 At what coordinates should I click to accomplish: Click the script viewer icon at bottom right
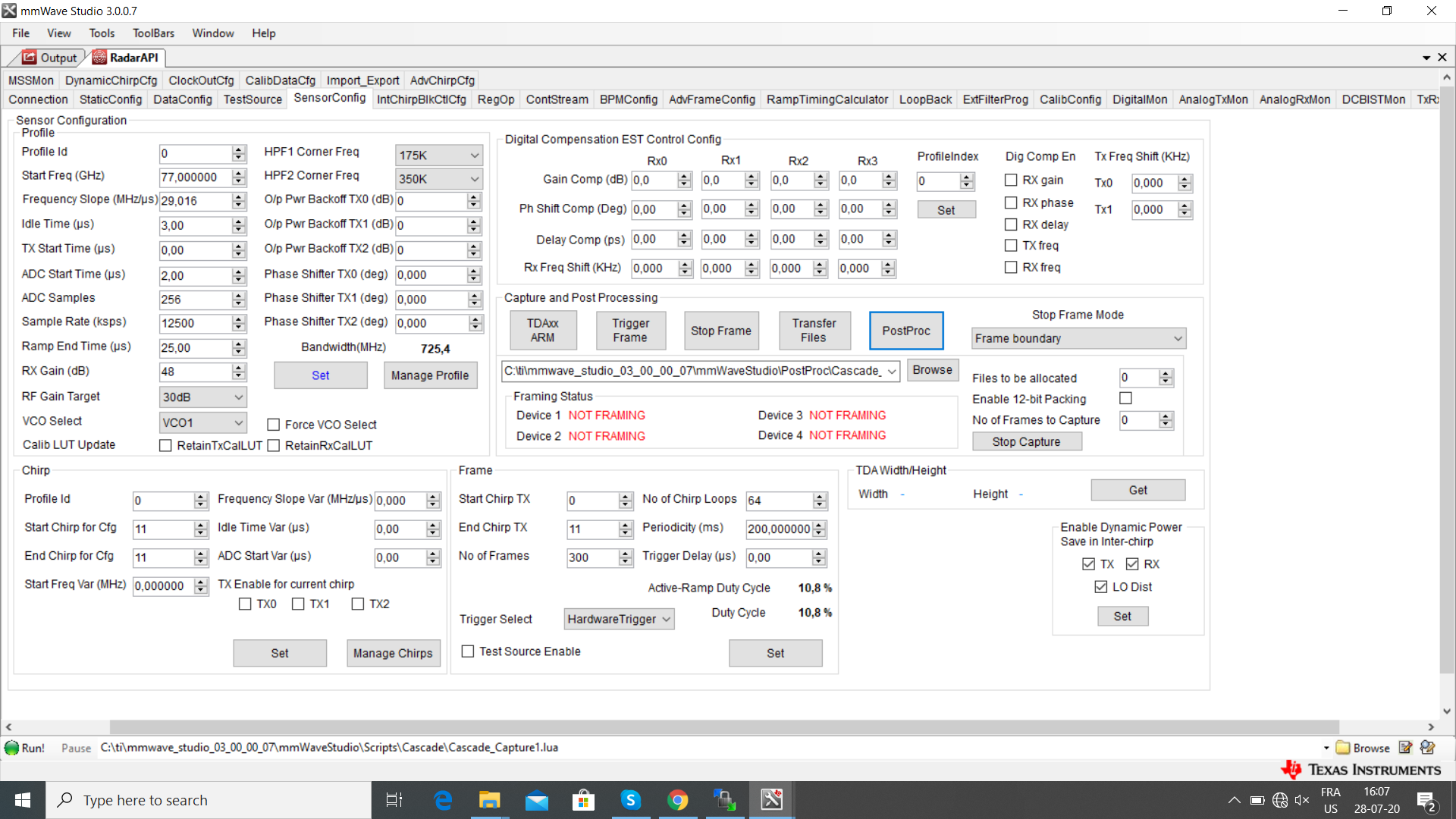1428,748
